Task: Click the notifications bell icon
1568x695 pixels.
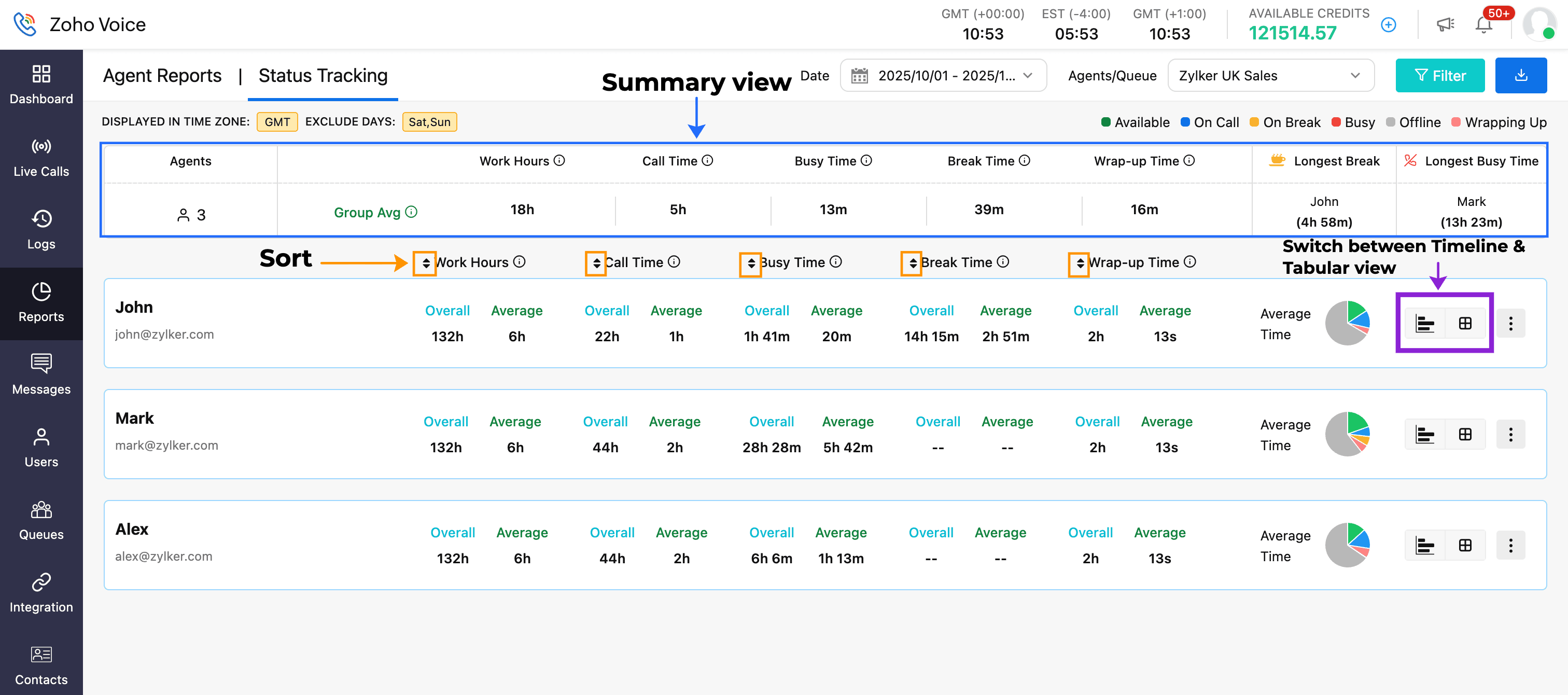Action: click(1483, 25)
